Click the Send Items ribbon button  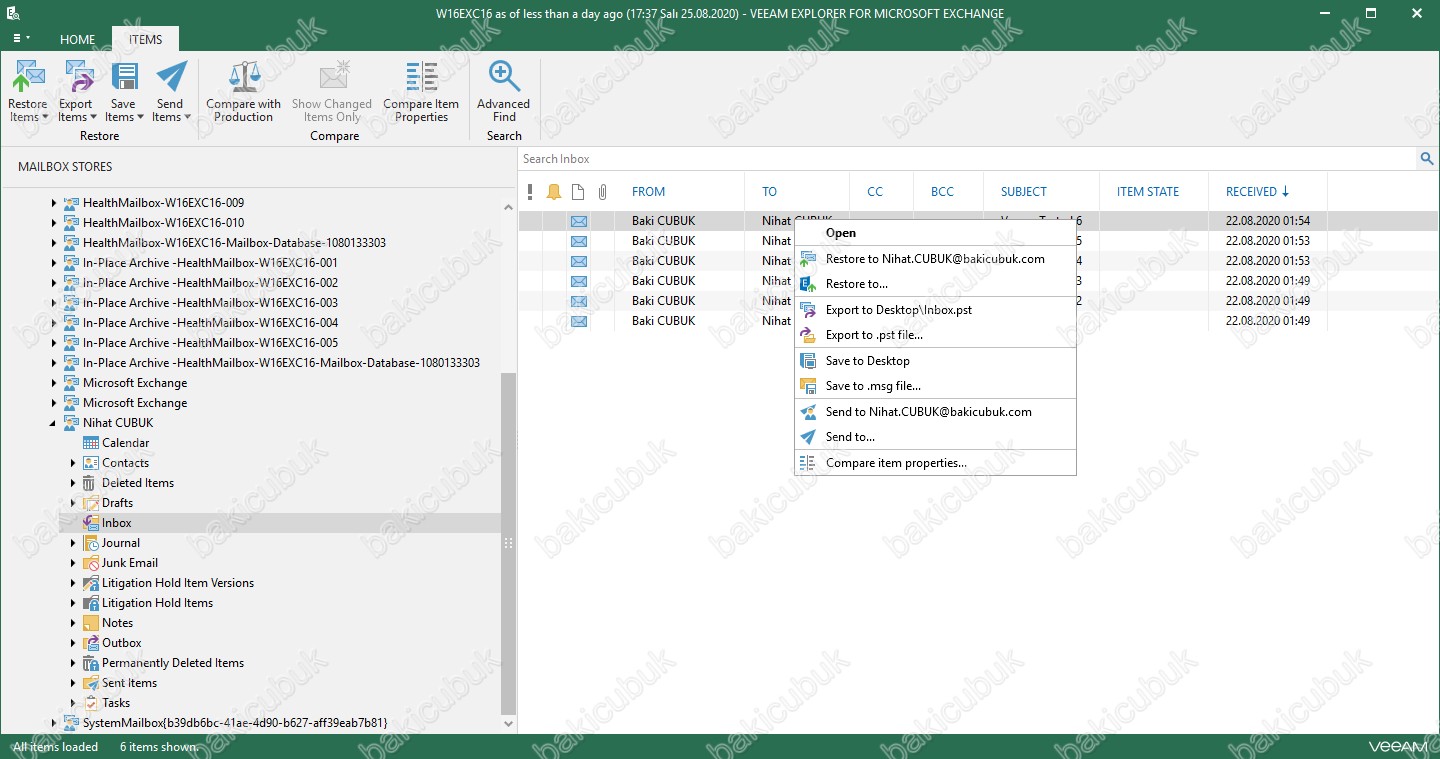[170, 91]
